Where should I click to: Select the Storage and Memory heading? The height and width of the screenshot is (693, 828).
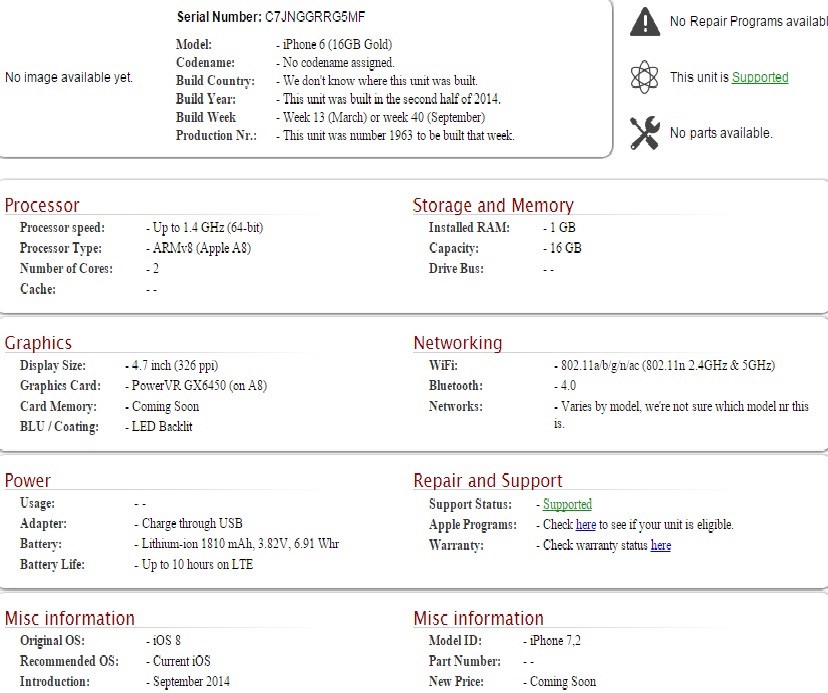(x=493, y=206)
